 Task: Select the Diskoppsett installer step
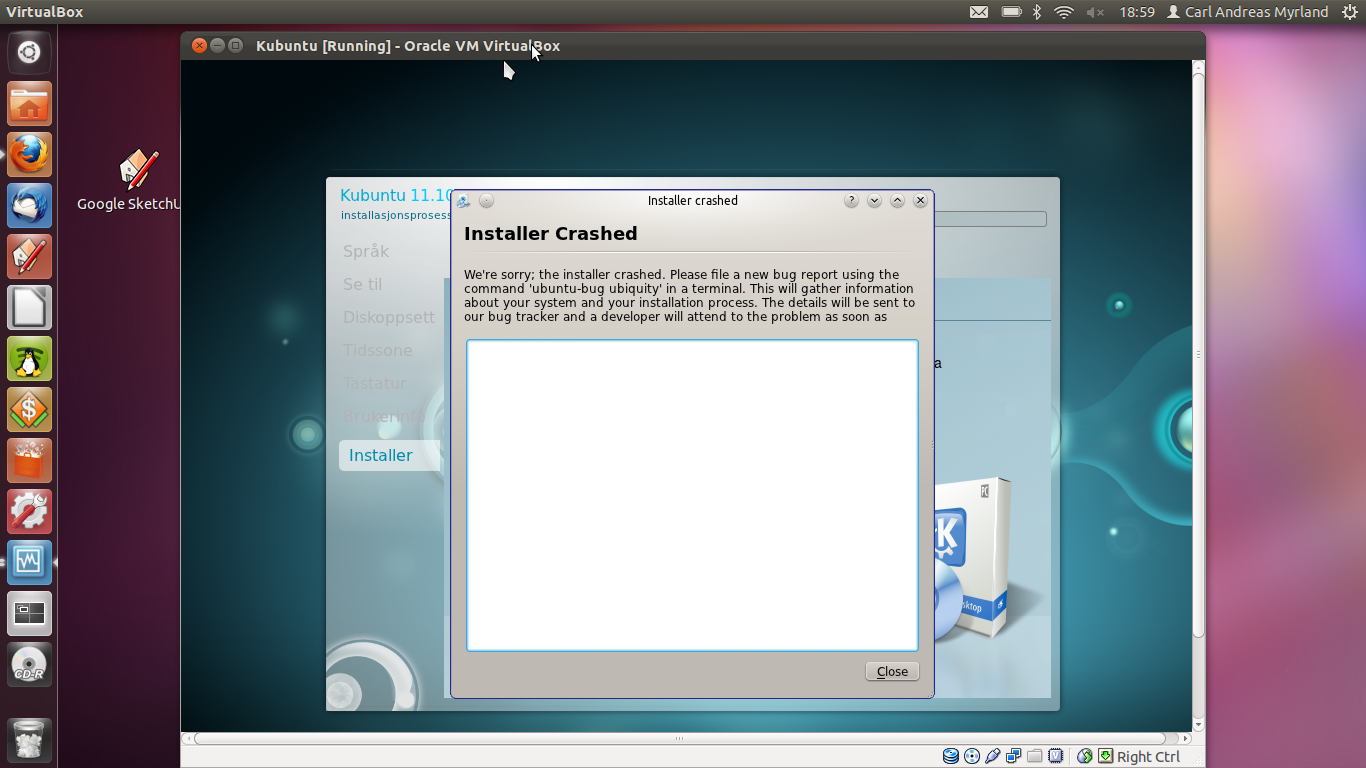pos(389,317)
